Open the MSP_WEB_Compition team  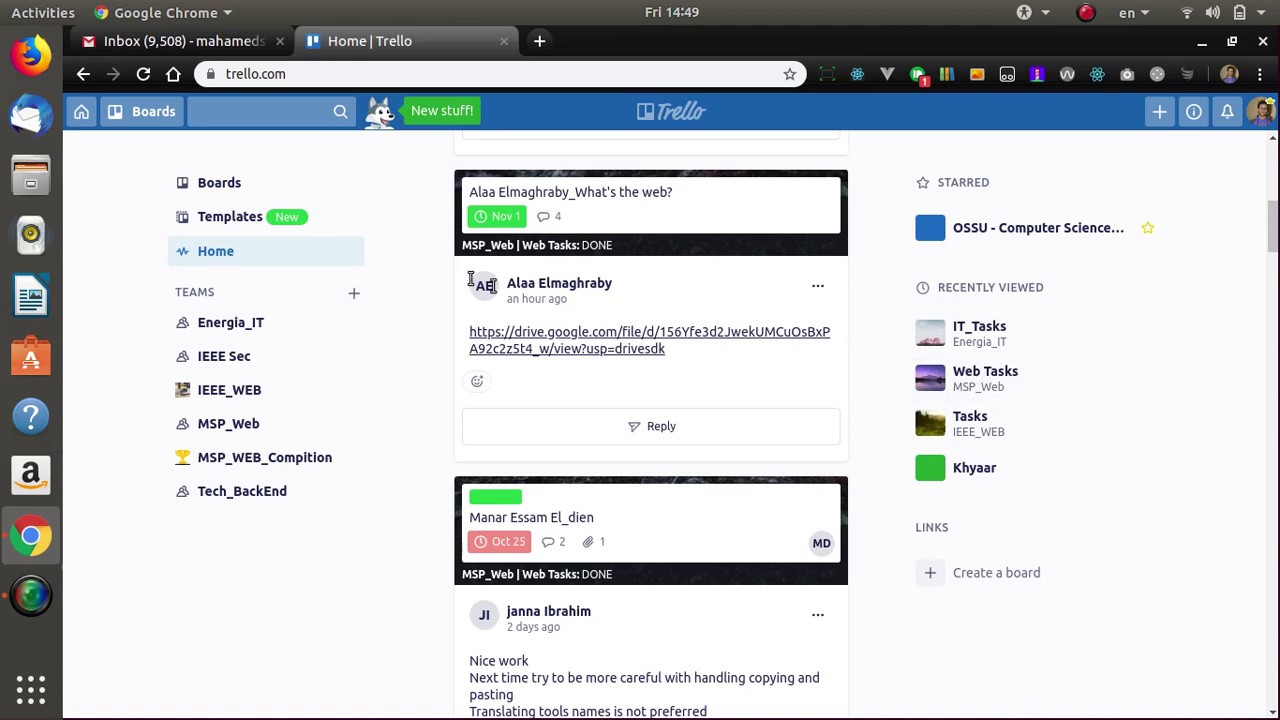tap(266, 457)
